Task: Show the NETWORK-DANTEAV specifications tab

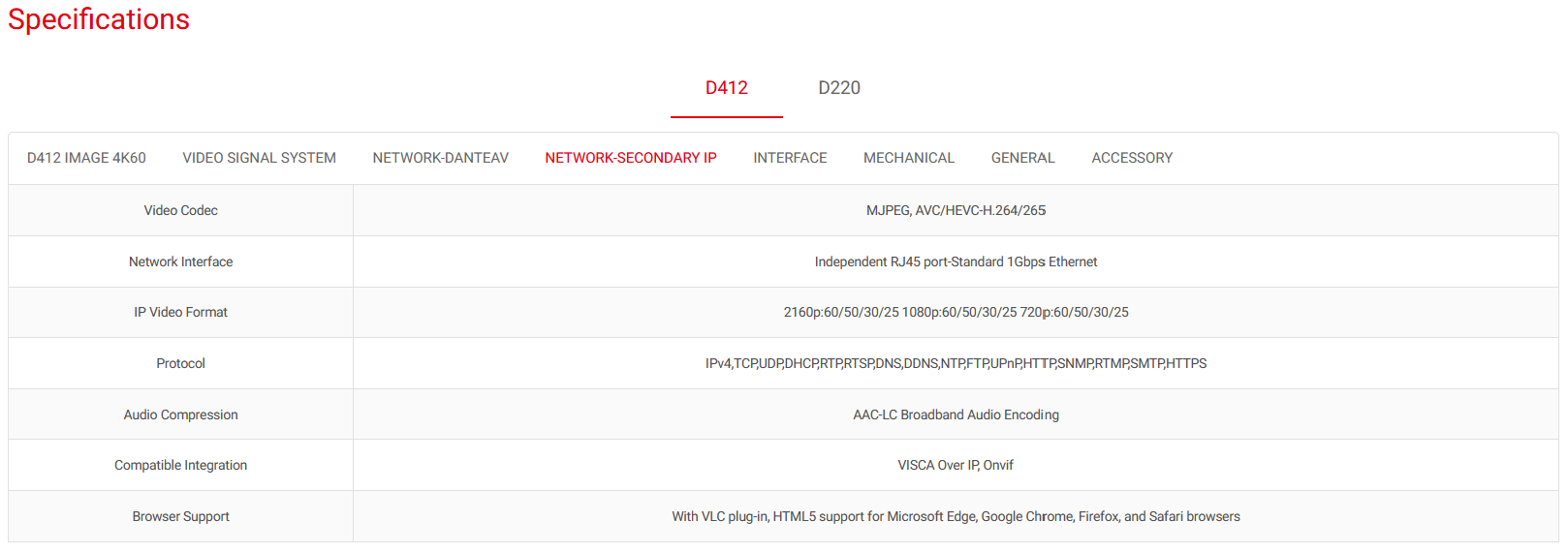Action: (440, 158)
